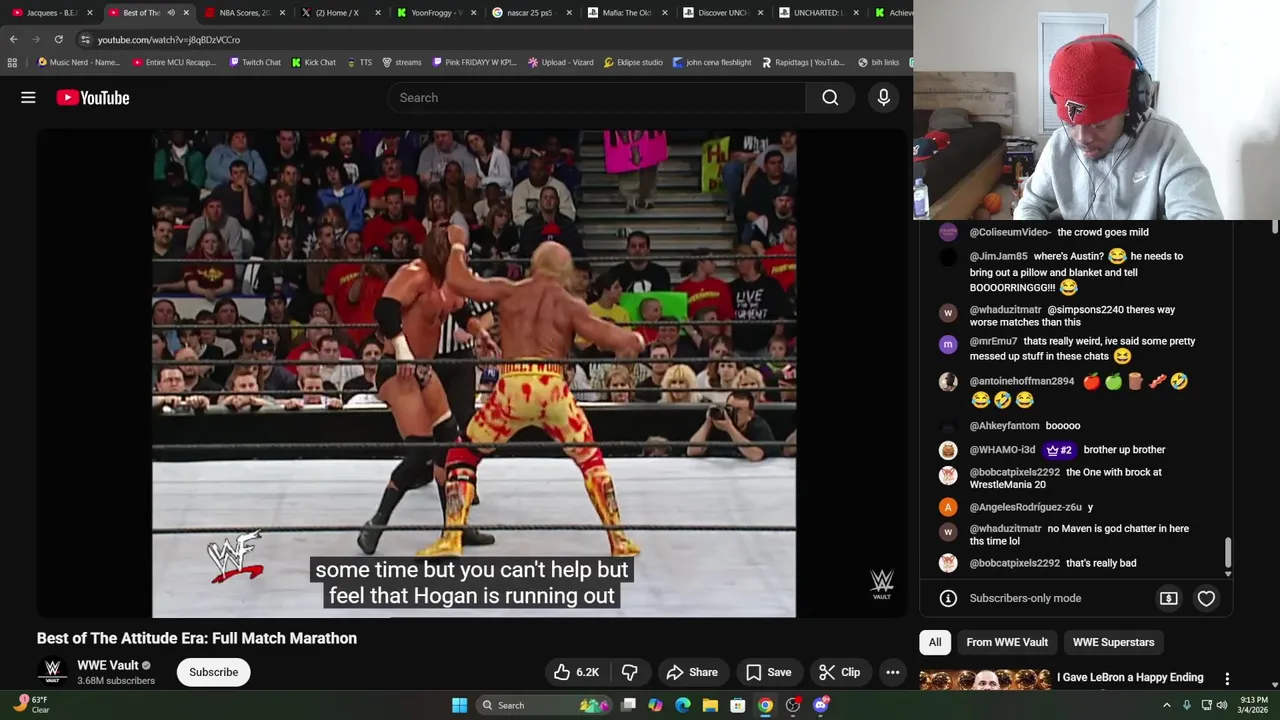Click the browser back arrow
The image size is (1280, 720).
13,39
